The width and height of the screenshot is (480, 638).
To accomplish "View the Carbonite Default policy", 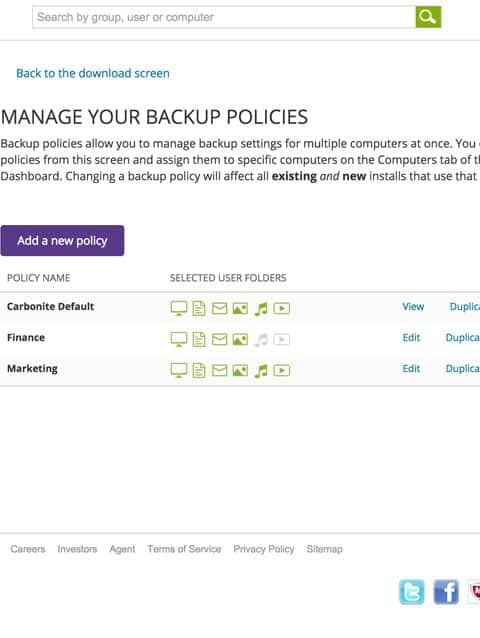I will 413,306.
